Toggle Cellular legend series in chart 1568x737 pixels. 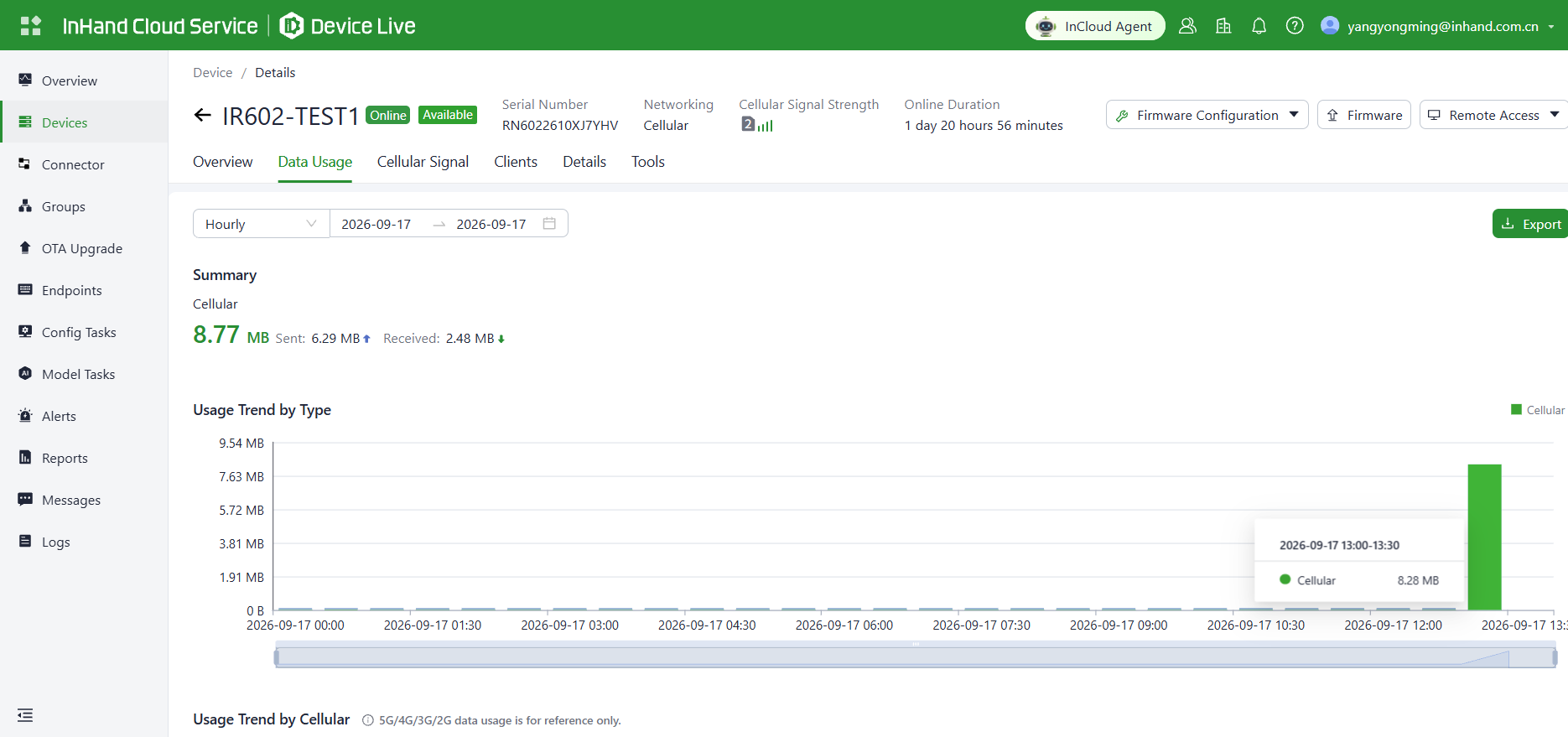(1537, 410)
